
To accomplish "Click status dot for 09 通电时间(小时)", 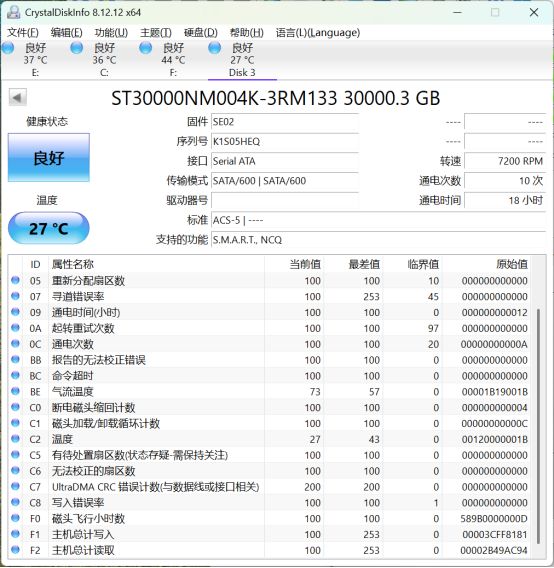I will (x=15, y=312).
